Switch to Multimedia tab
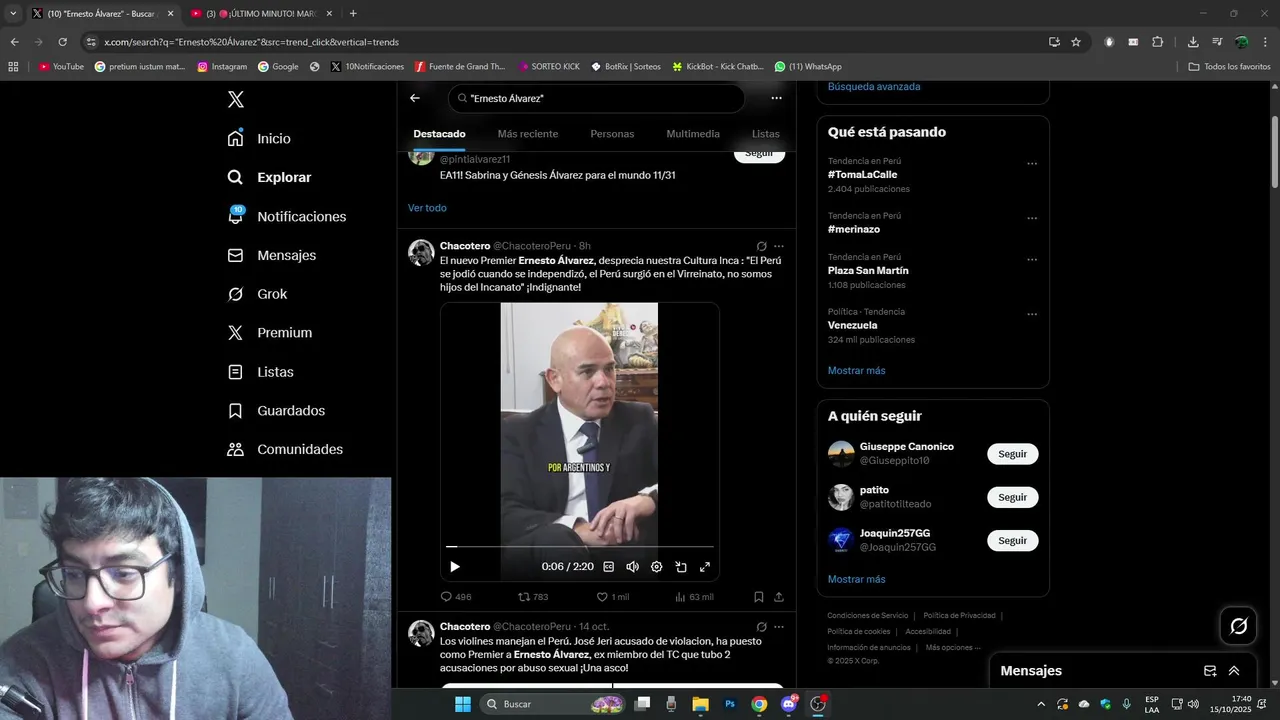The height and width of the screenshot is (720, 1280). 693,134
